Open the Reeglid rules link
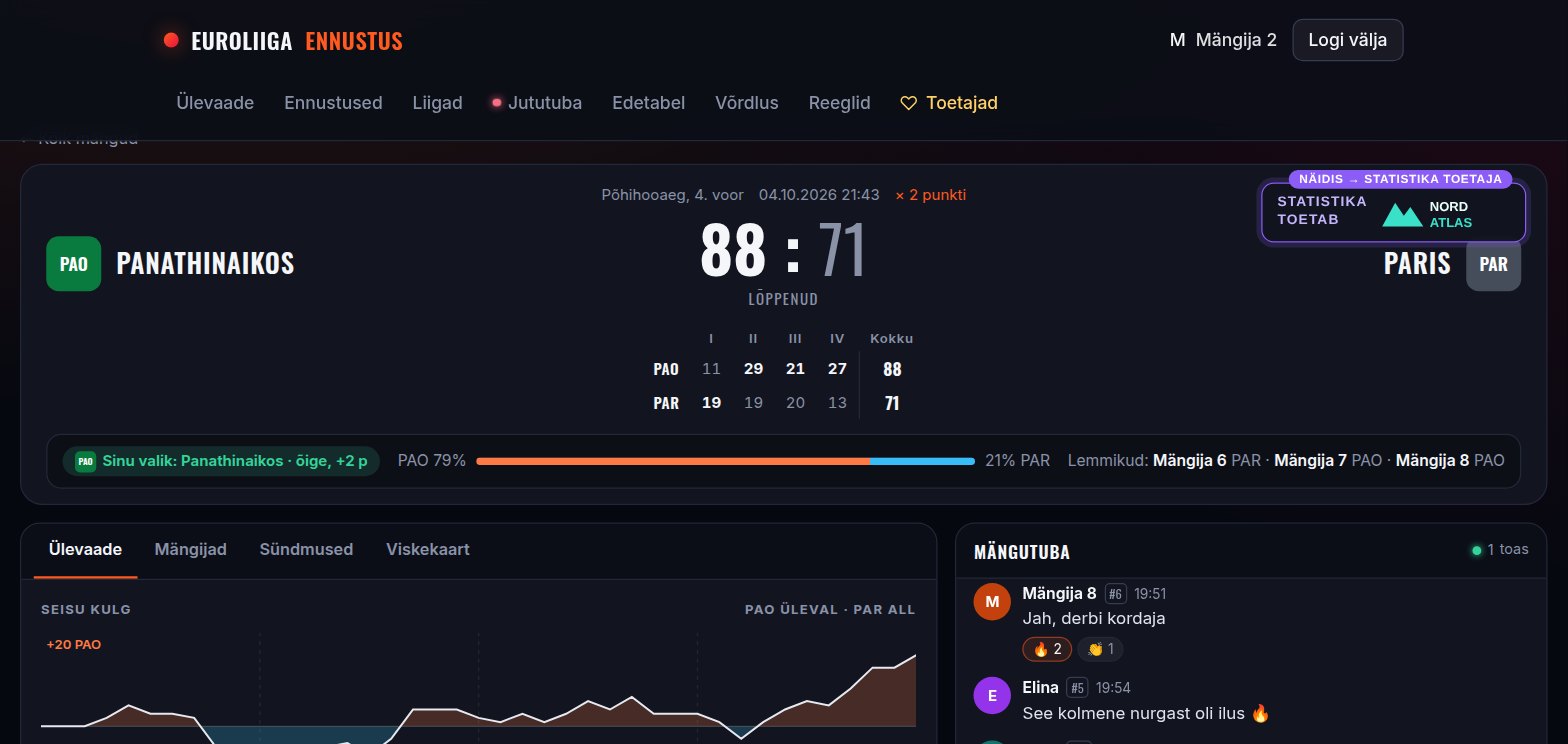 pos(839,103)
